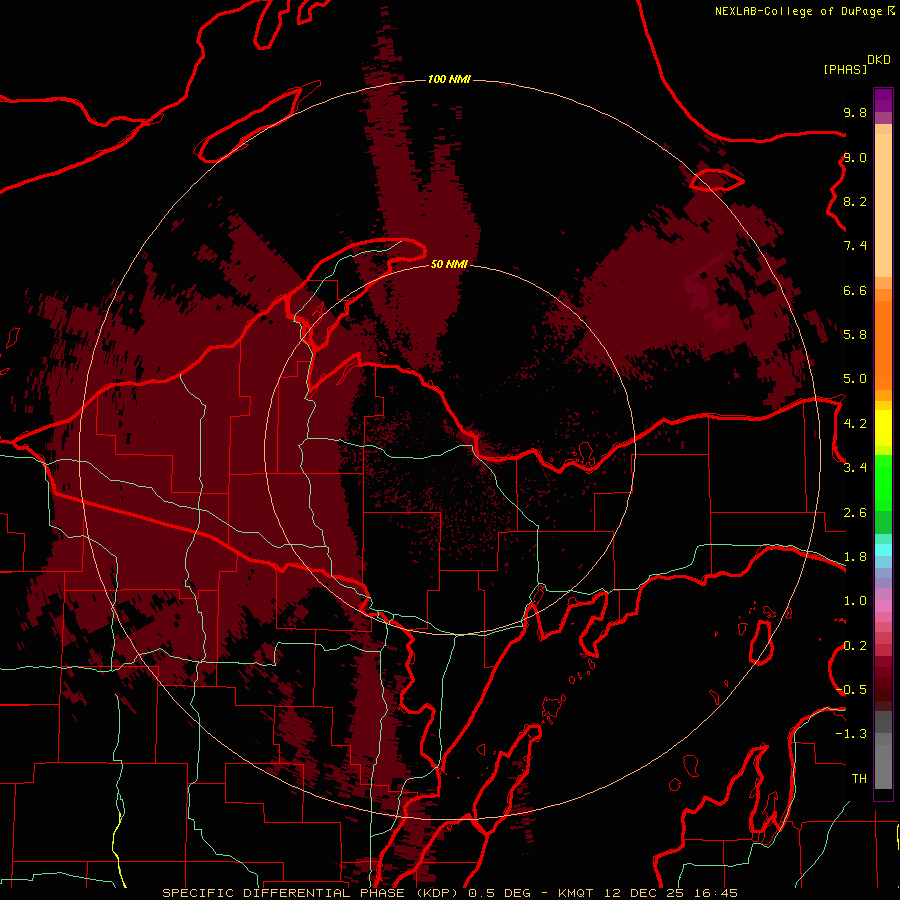
Task: Pick the long peach segment of color bar
Action: (883, 206)
